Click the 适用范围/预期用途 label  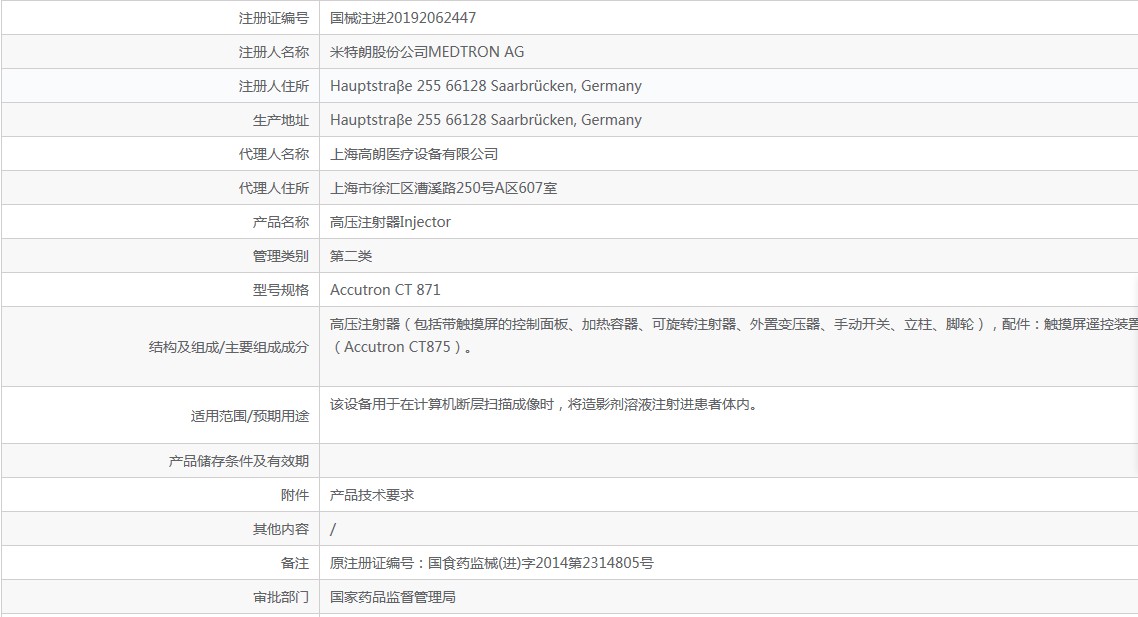pos(250,417)
